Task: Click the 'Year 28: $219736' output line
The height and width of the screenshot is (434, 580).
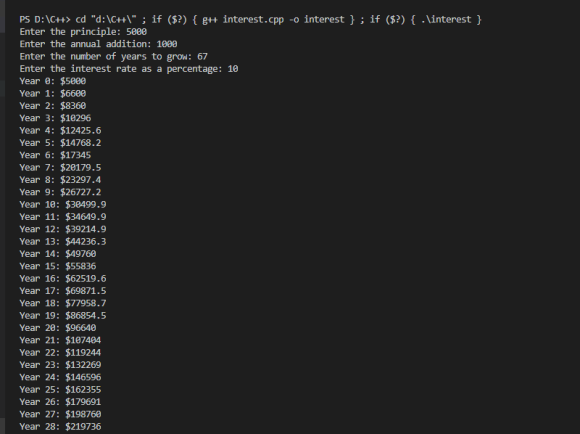Action: coord(60,426)
